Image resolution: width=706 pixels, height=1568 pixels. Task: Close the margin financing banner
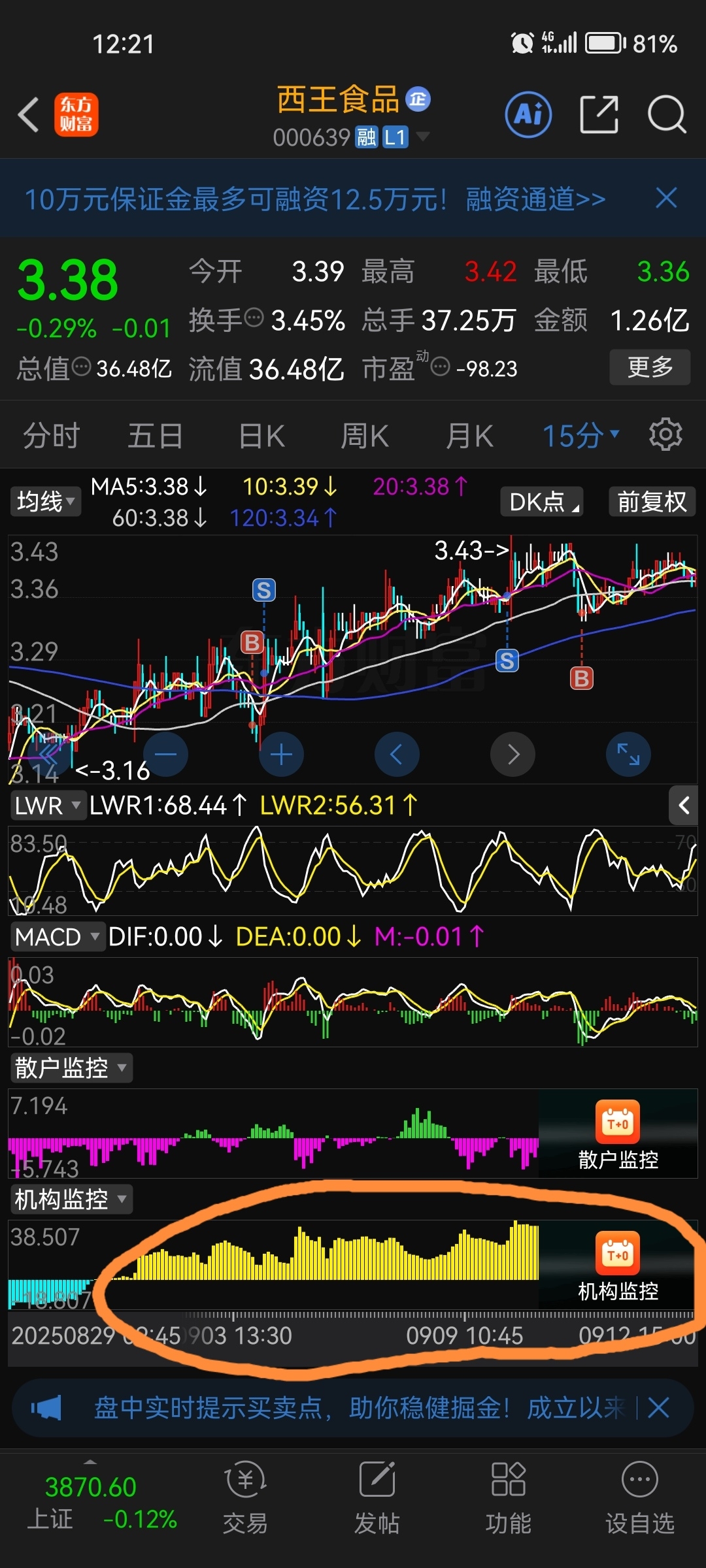click(x=666, y=198)
